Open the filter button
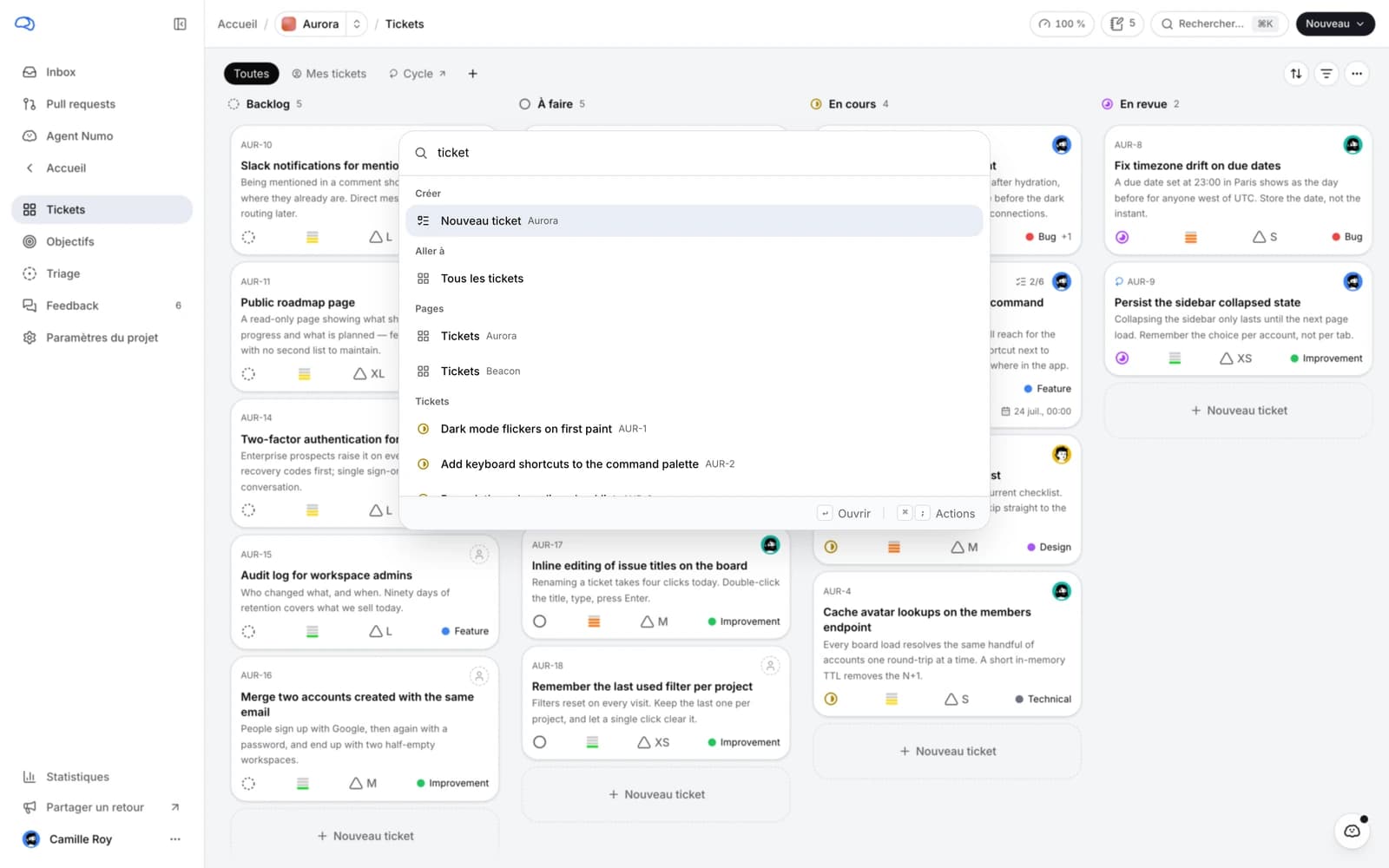 (1326, 74)
